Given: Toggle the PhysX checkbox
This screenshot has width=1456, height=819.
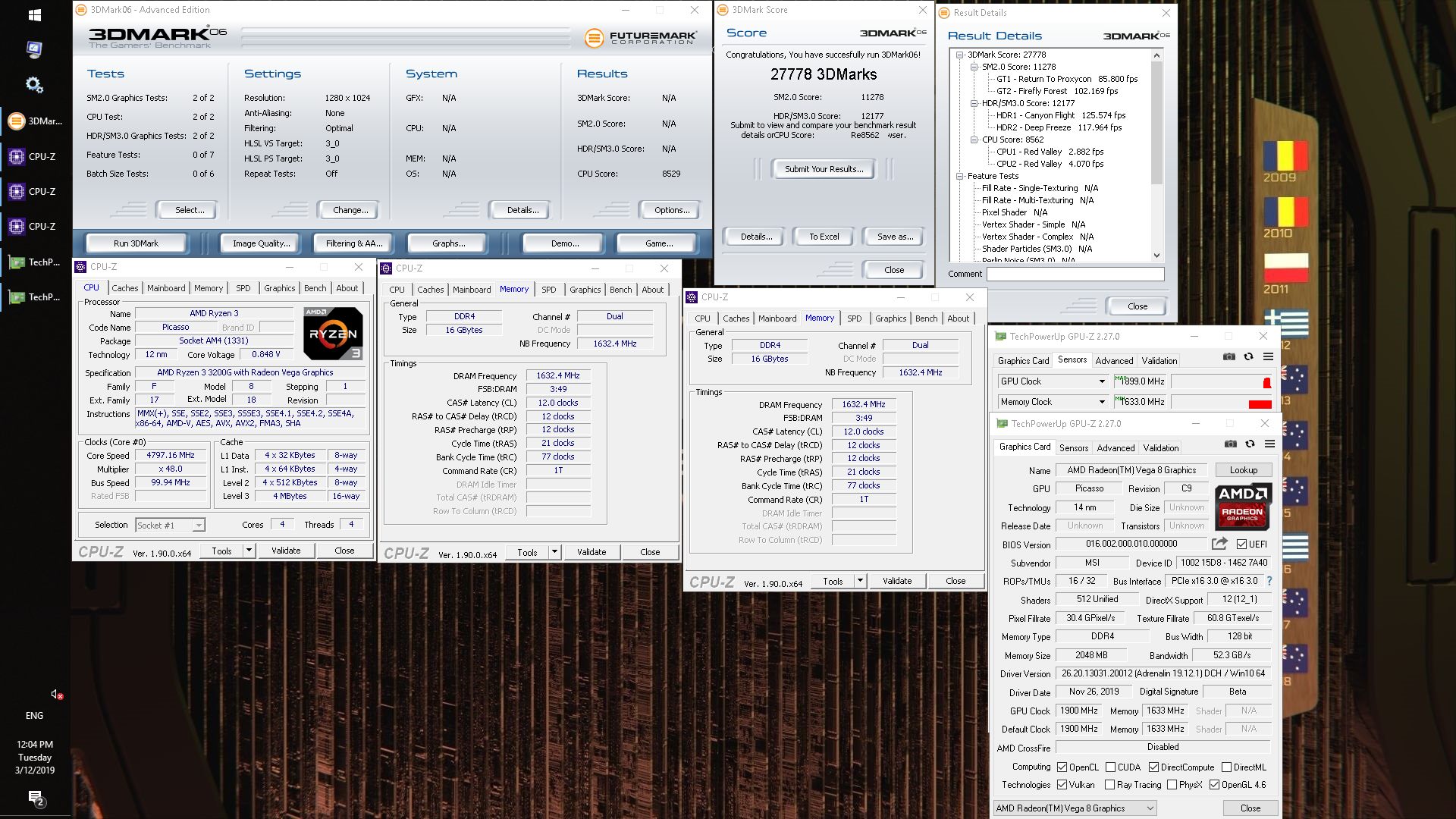Looking at the screenshot, I should [x=1172, y=785].
